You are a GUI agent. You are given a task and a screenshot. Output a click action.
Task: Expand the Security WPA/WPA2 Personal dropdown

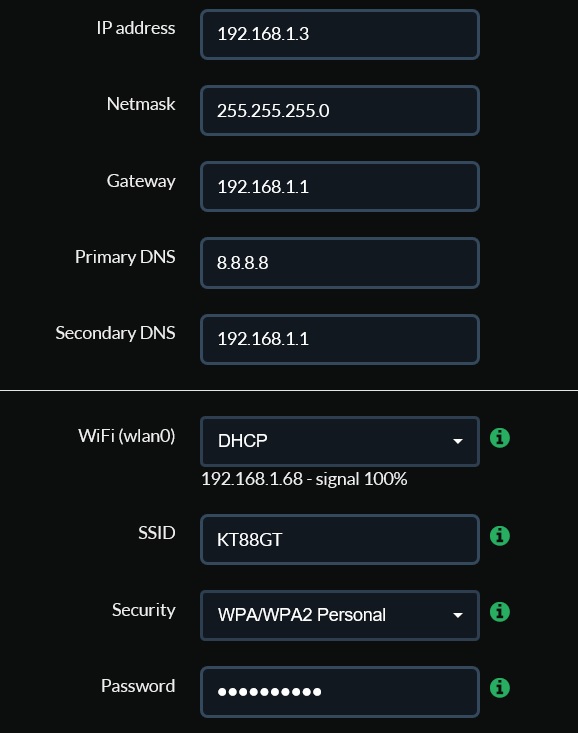(340, 615)
